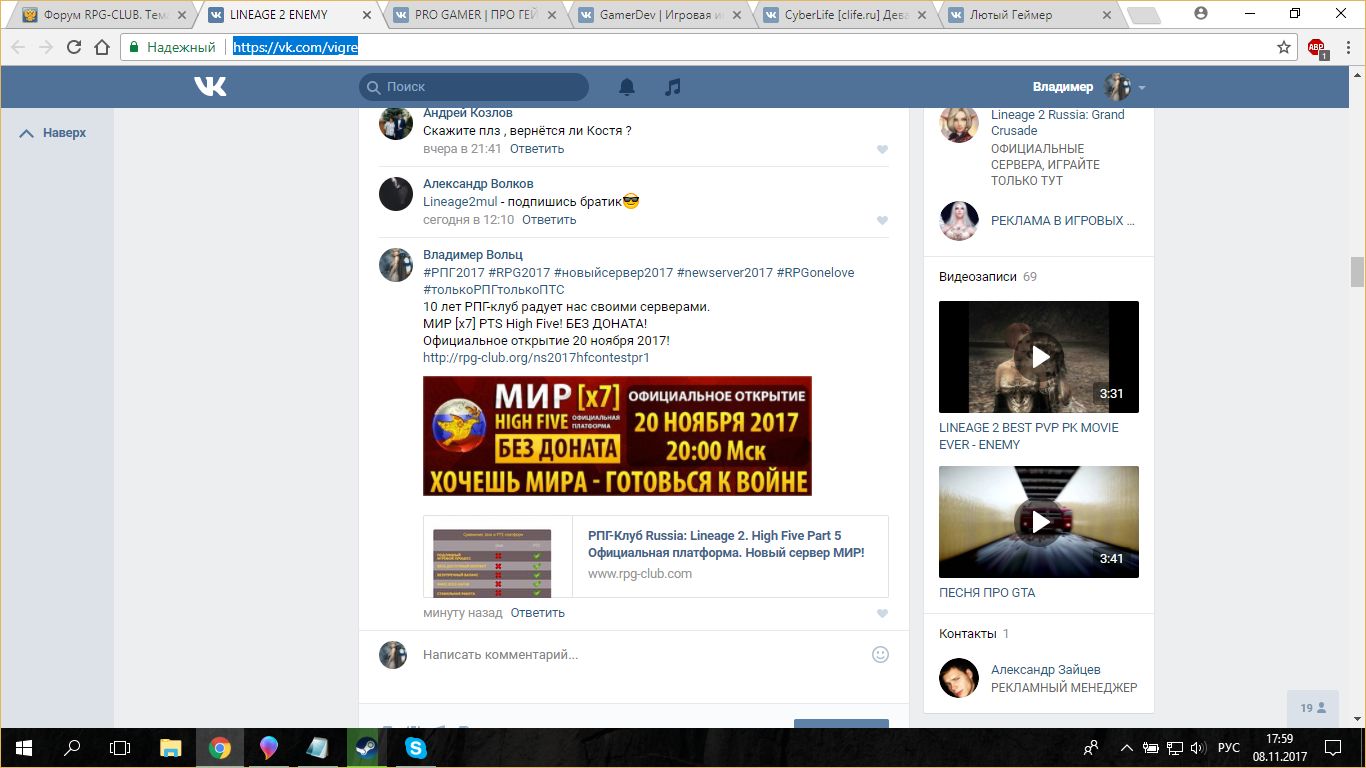Switch to the PRO GAMER tab
The height and width of the screenshot is (768, 1366).
[472, 15]
